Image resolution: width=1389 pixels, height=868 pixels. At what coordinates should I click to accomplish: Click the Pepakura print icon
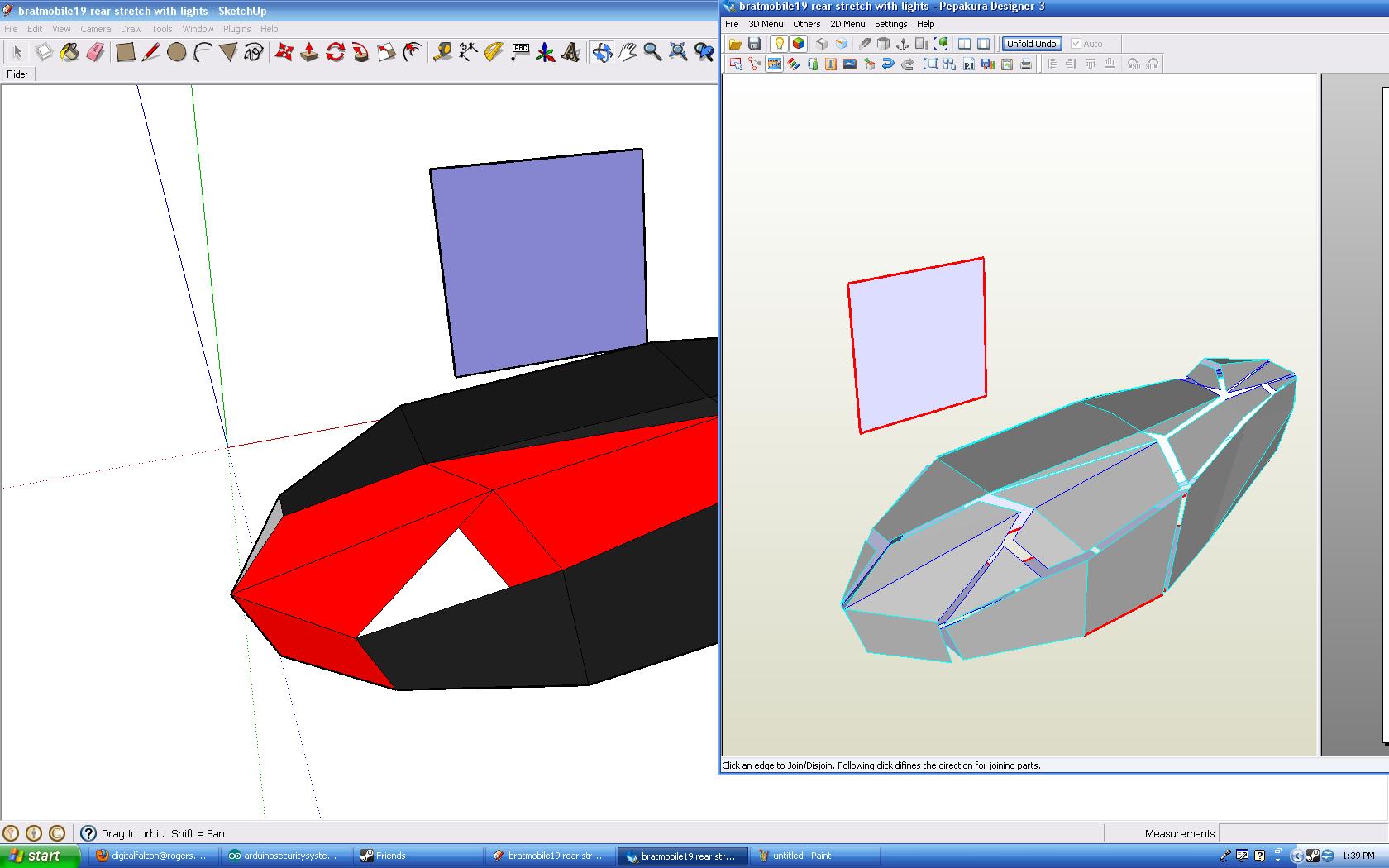(x=1026, y=64)
